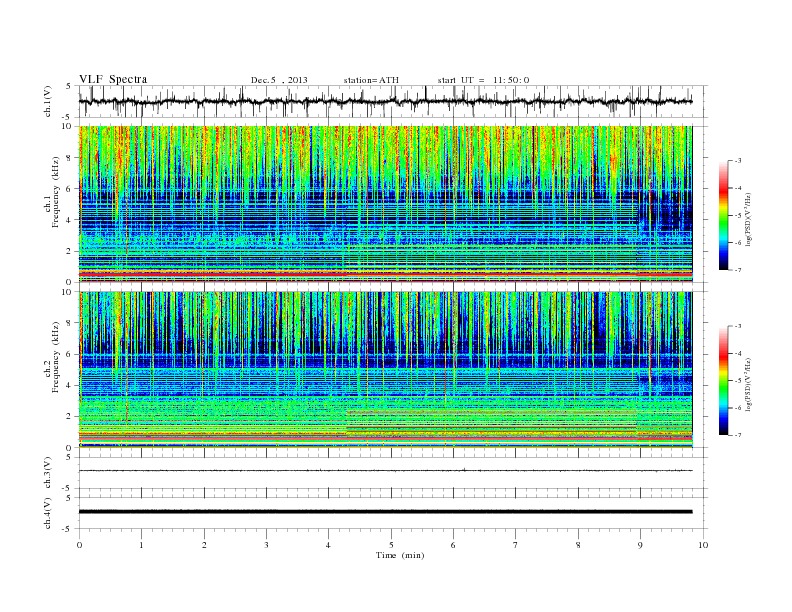Click the "8" kHz tick on ch.1 frequency axis
This screenshot has width=792, height=612.
[69, 158]
